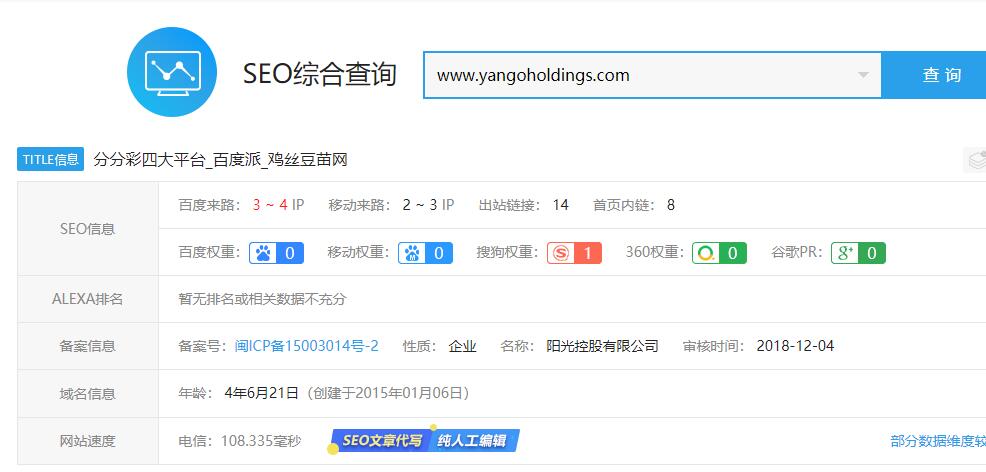Click the 搜狗权重 value 1
The image size is (986, 472).
[x=588, y=253]
